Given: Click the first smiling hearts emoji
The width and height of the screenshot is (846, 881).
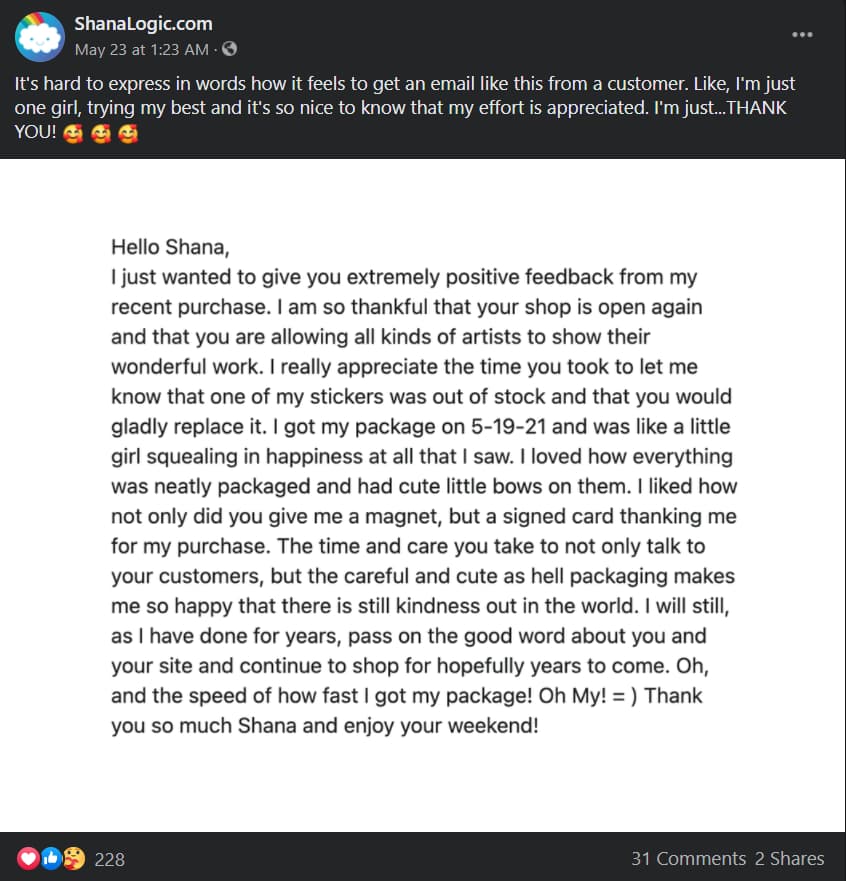Looking at the screenshot, I should pos(73,134).
